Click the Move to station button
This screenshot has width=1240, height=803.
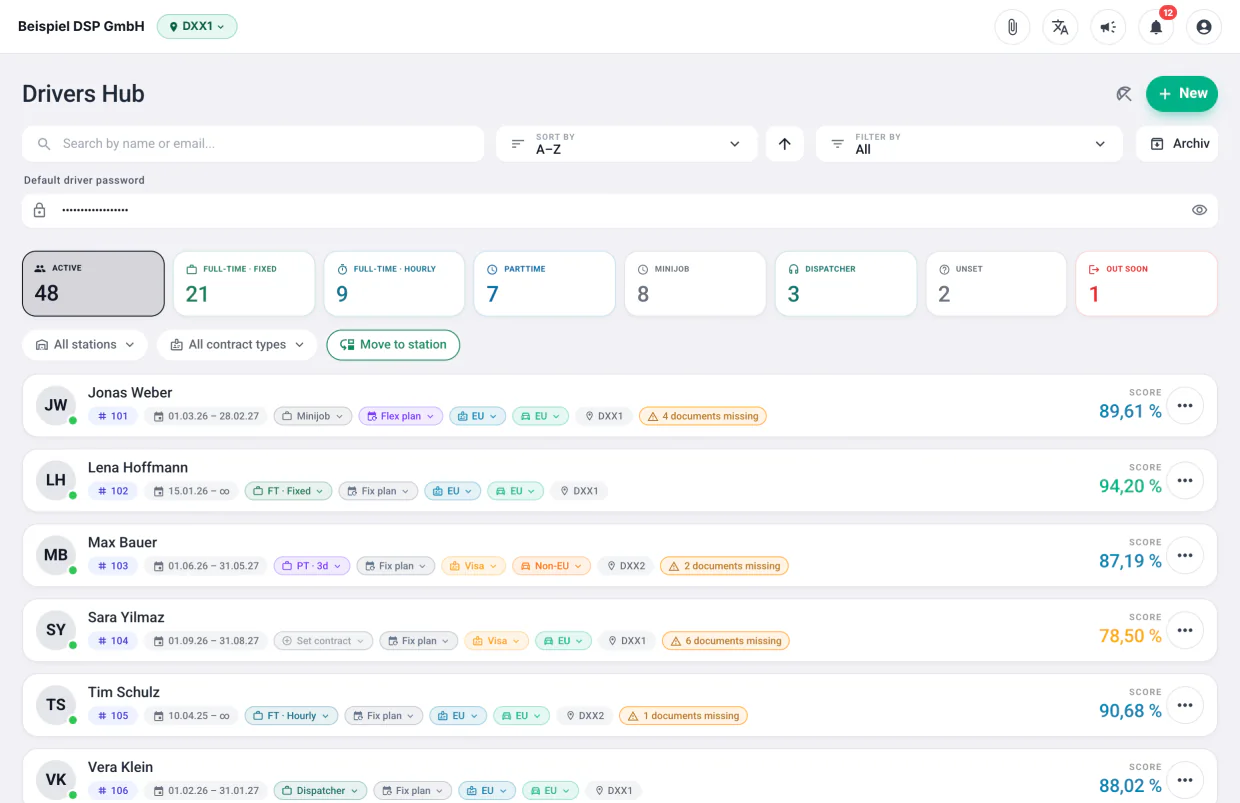(393, 345)
